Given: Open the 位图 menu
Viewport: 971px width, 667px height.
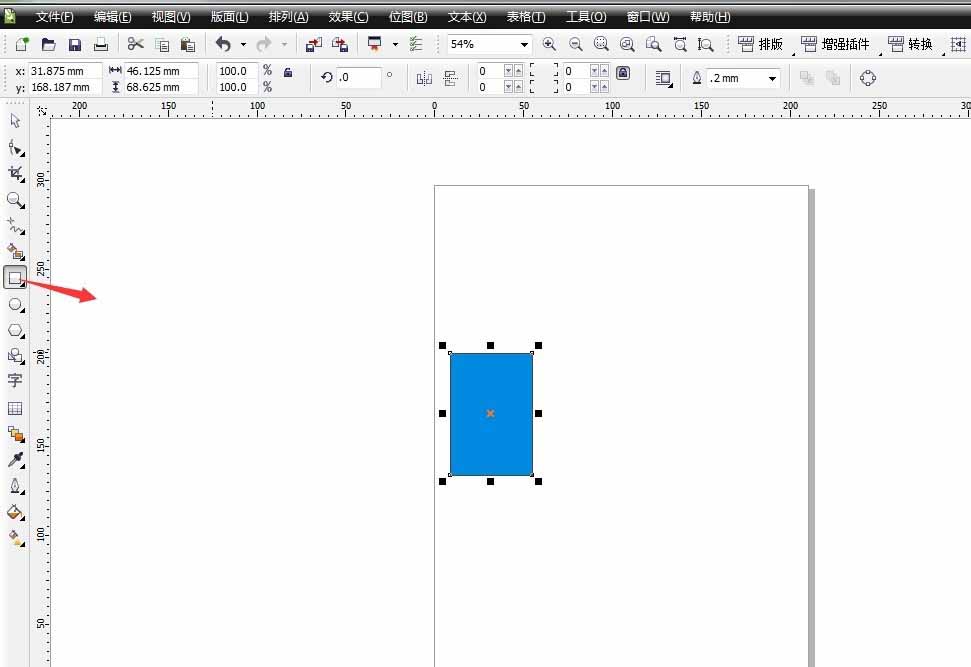Looking at the screenshot, I should point(406,16).
